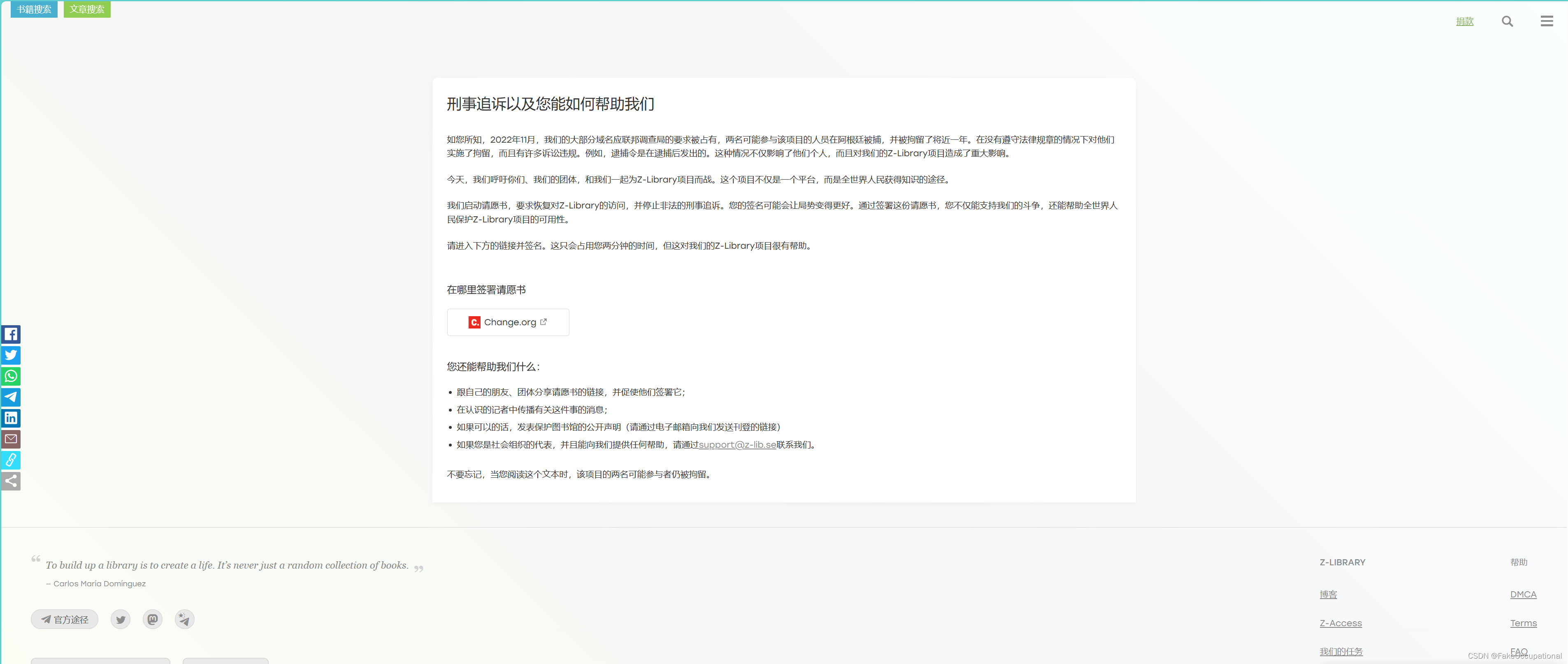This screenshot has width=1568, height=664.
Task: Switch to the 文章搜索 tab
Action: [86, 9]
